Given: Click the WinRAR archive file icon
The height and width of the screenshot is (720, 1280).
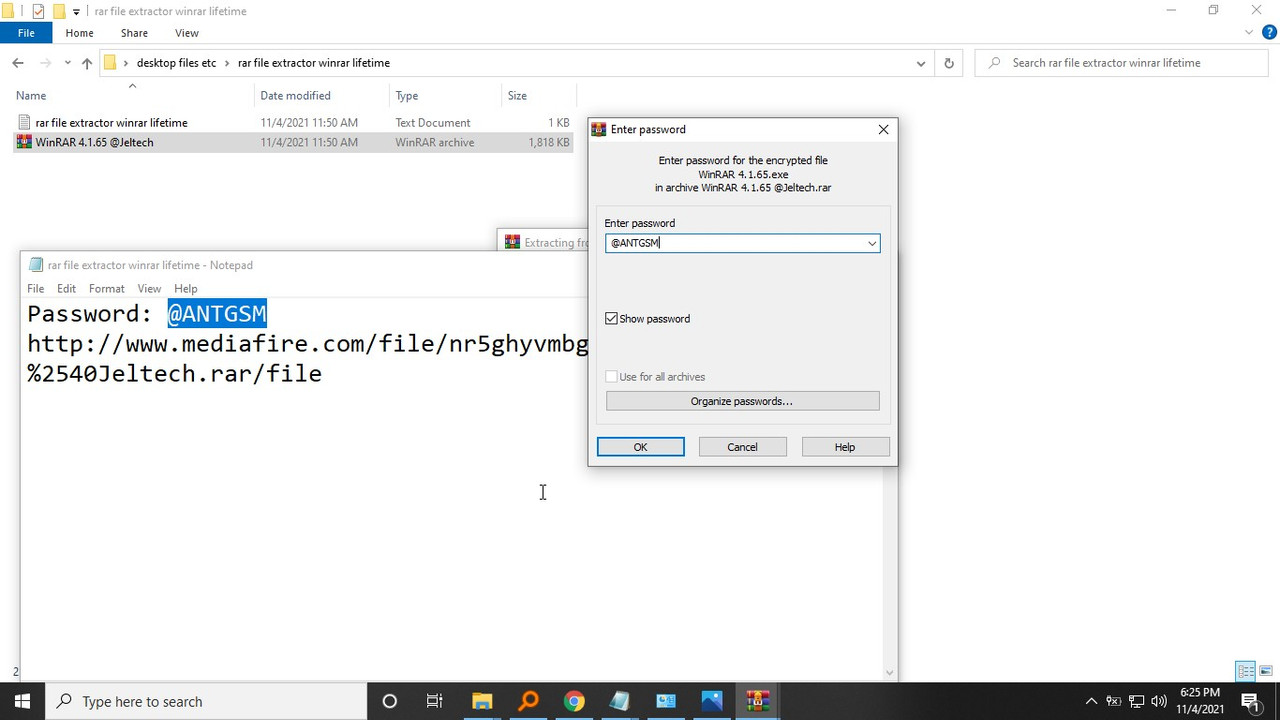Looking at the screenshot, I should 24,142.
